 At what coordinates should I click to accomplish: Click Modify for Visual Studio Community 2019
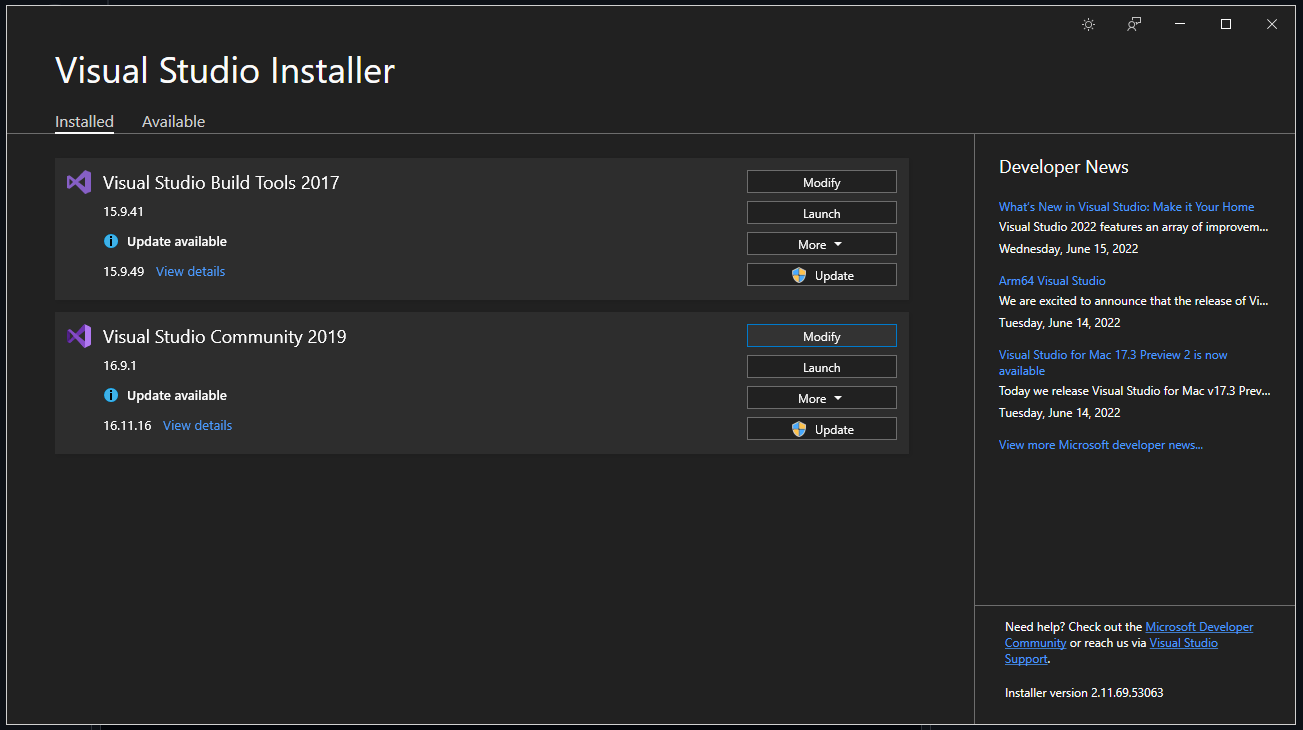pyautogui.click(x=821, y=335)
